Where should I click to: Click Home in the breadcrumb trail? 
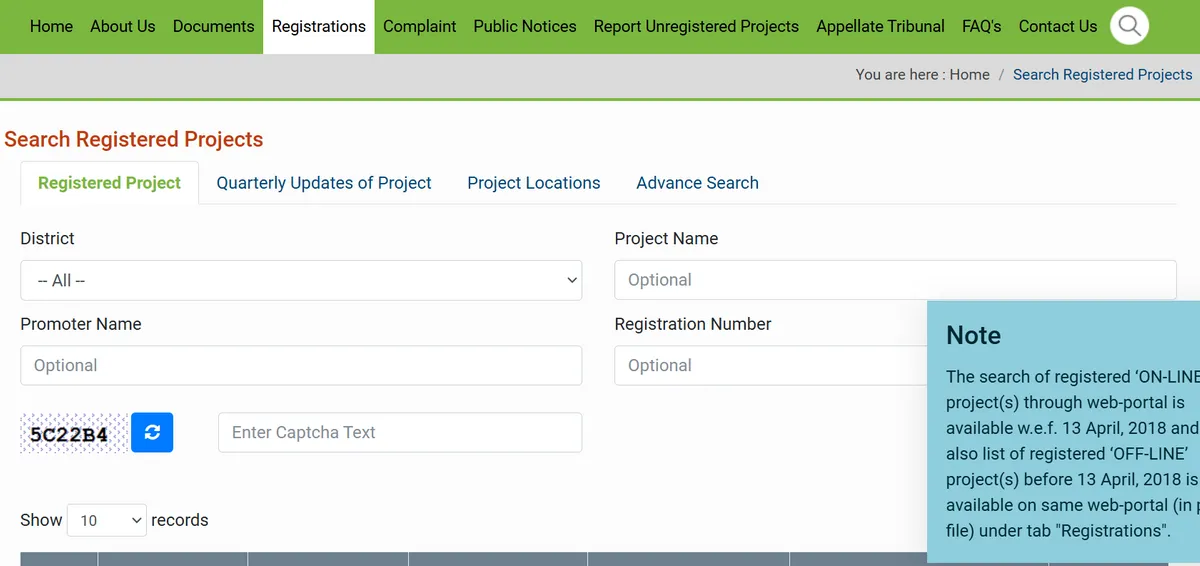click(x=969, y=75)
